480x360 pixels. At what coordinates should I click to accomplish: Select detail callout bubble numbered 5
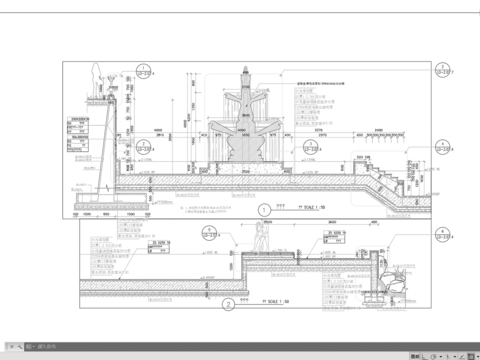(209, 233)
